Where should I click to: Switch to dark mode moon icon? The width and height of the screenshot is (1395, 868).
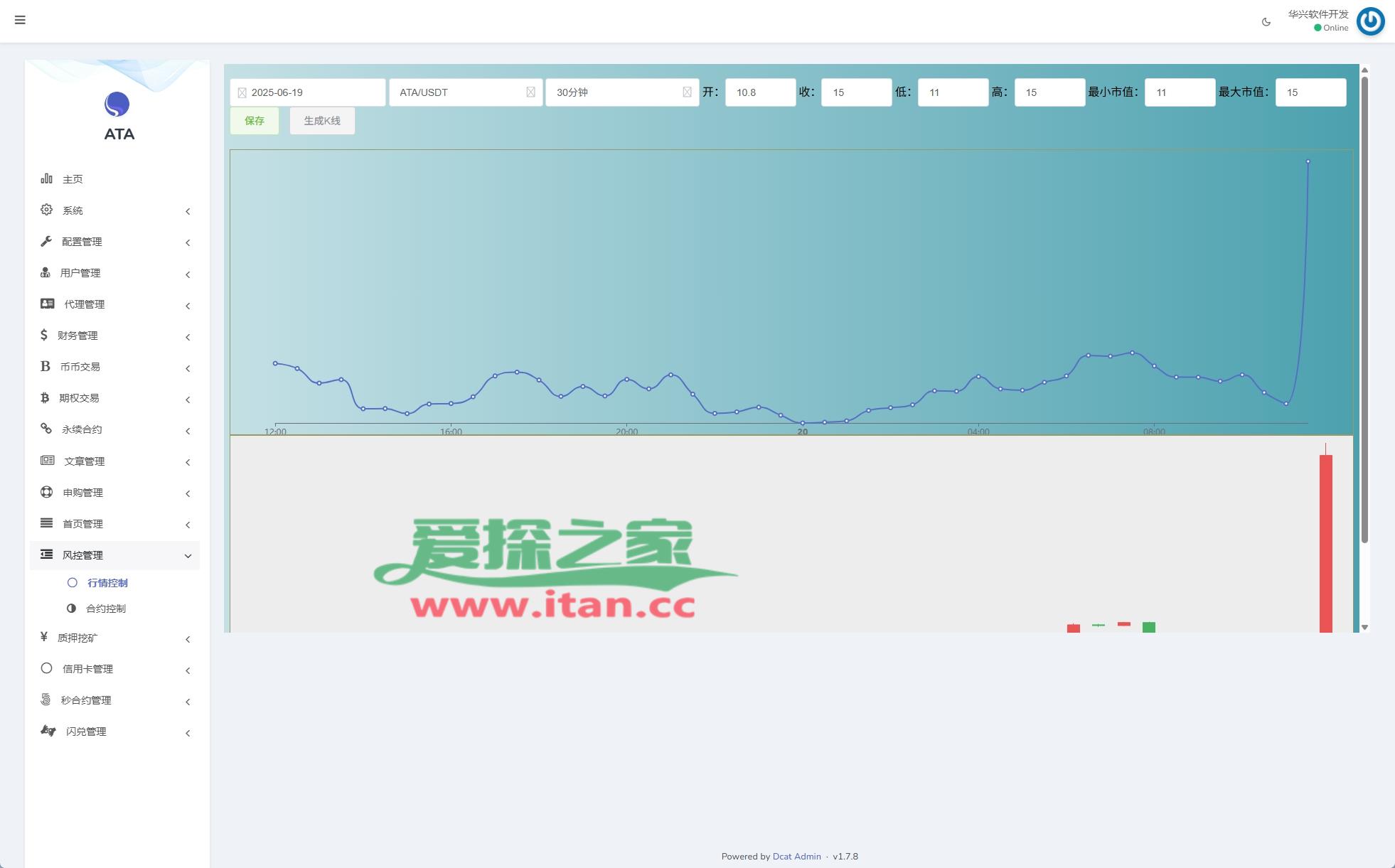coord(1266,22)
